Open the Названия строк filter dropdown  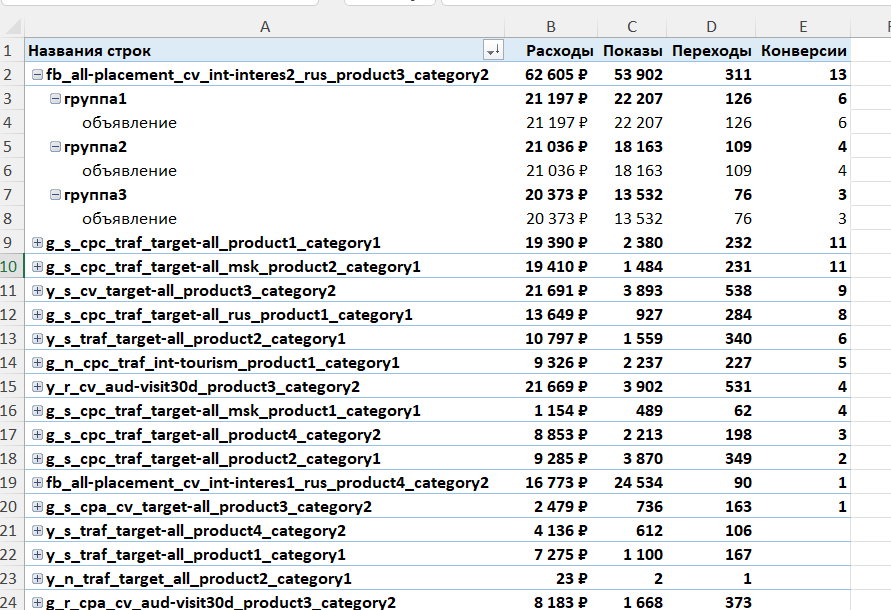pyautogui.click(x=492, y=51)
